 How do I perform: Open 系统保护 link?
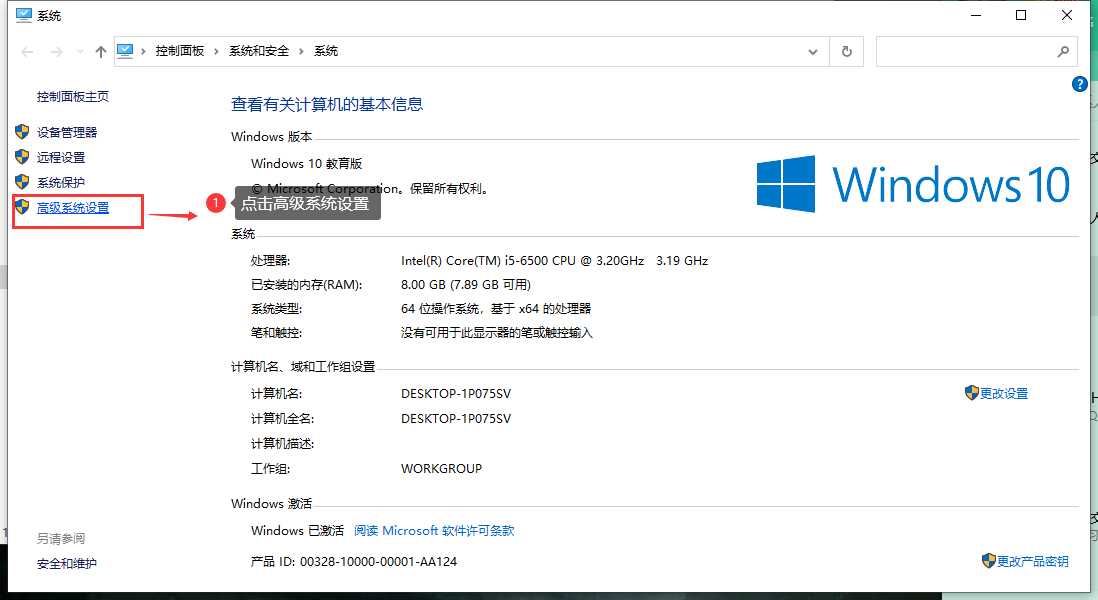click(61, 183)
